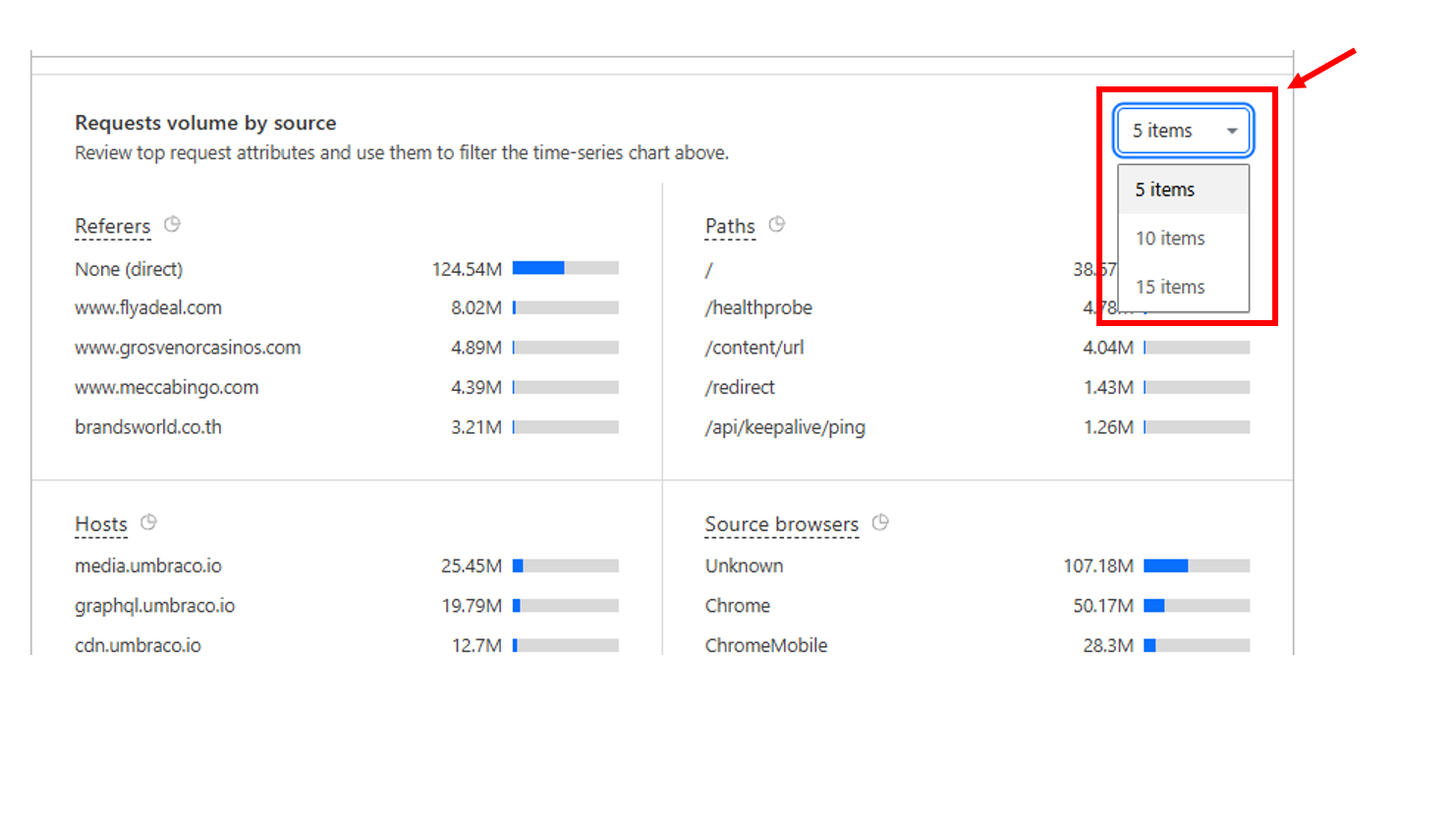Click the Referers heading link
The width and height of the screenshot is (1456, 818).
[x=112, y=226]
